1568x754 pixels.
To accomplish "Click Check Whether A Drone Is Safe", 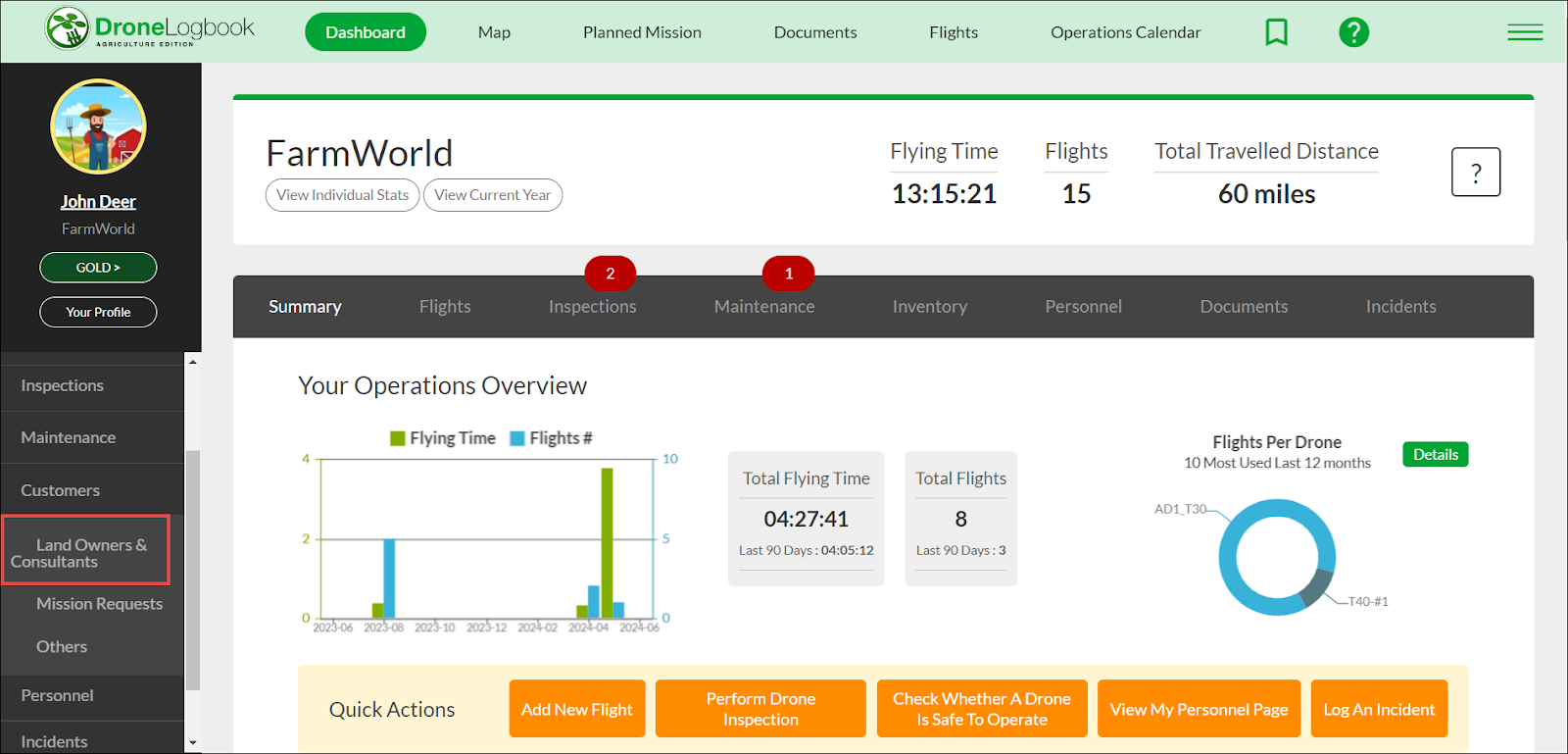I will [982, 709].
